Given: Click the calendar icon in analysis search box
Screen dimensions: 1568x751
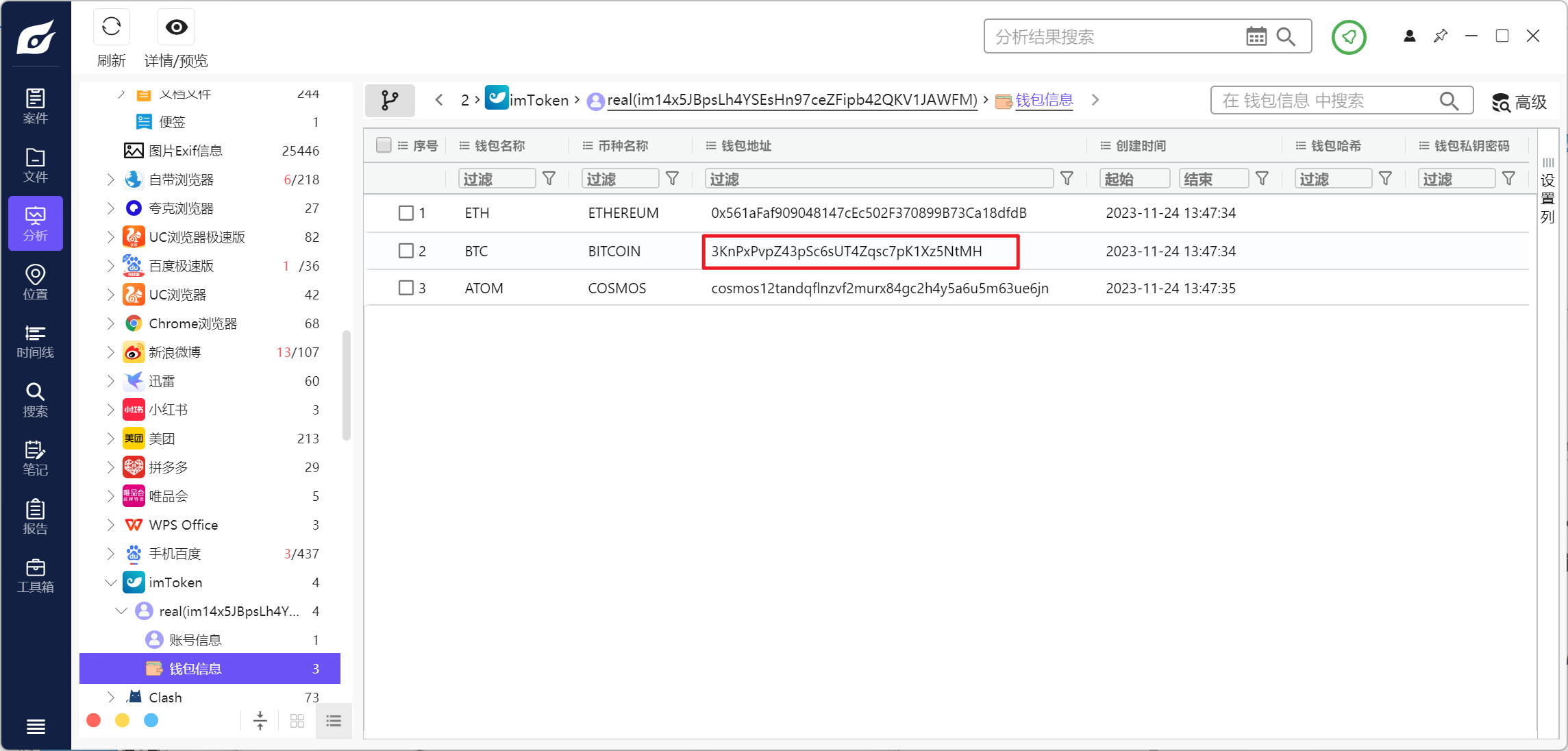Looking at the screenshot, I should click(1256, 36).
